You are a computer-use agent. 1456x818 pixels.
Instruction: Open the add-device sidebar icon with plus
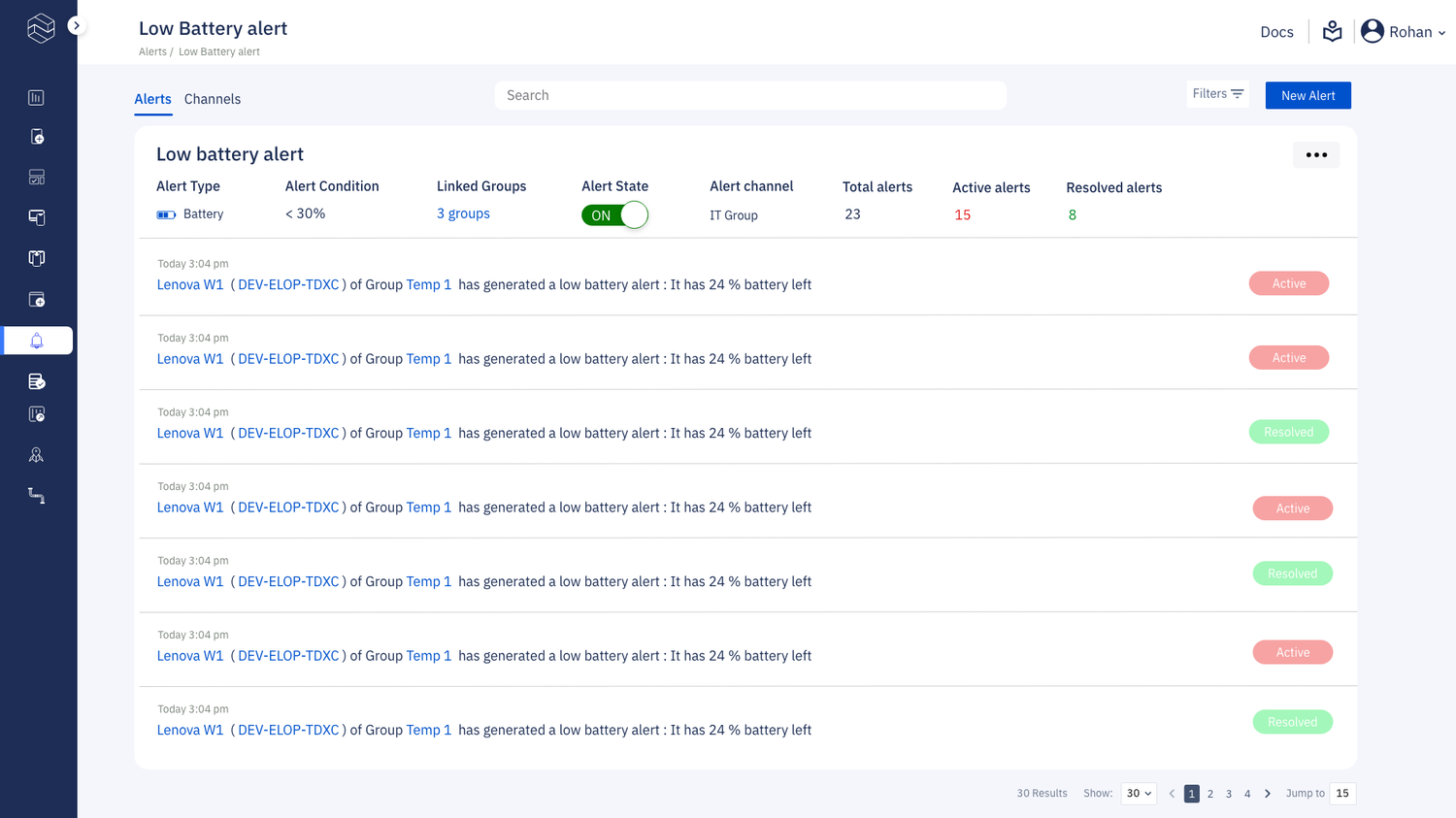point(36,137)
